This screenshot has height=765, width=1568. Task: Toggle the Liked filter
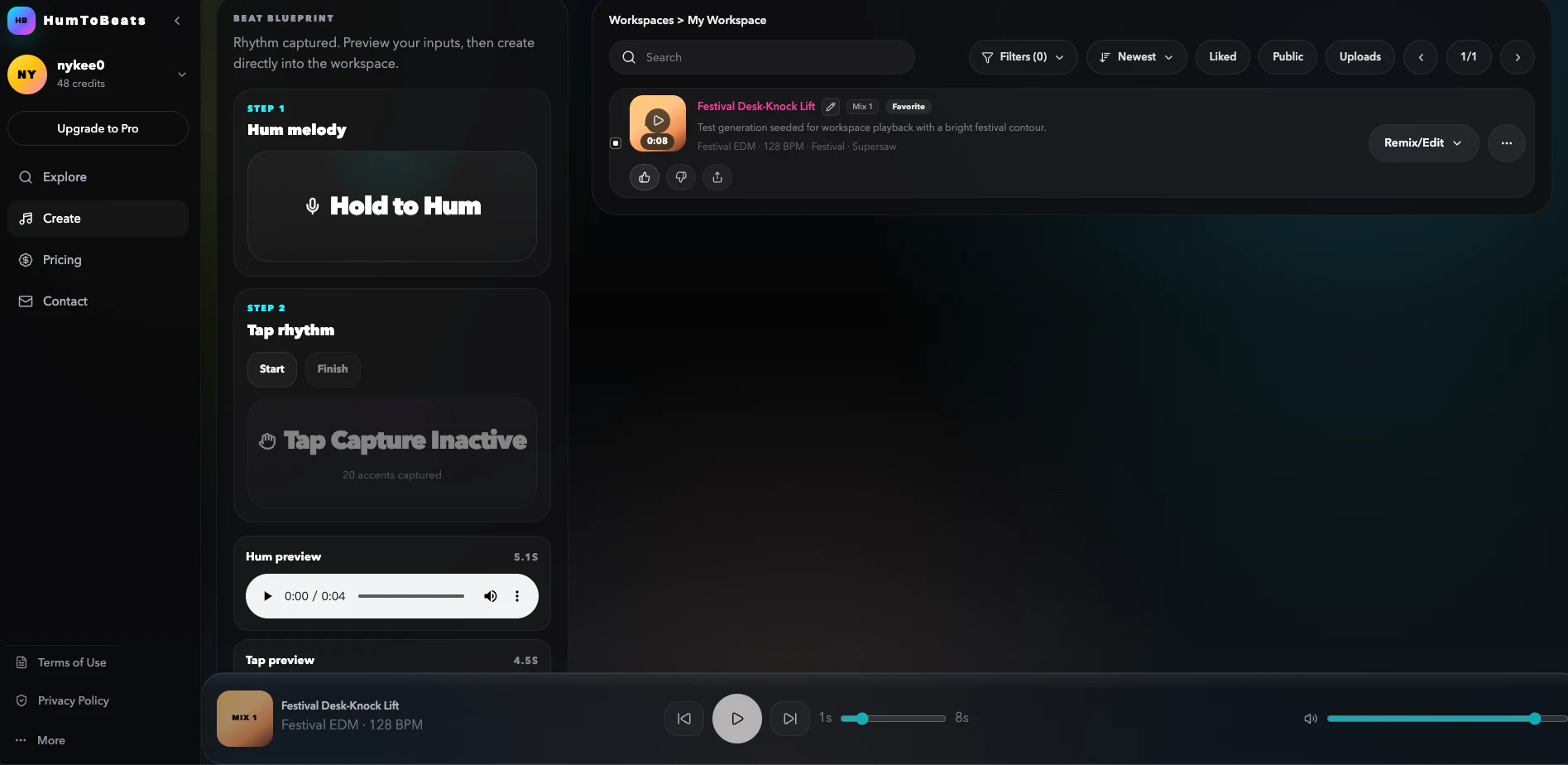pos(1223,57)
